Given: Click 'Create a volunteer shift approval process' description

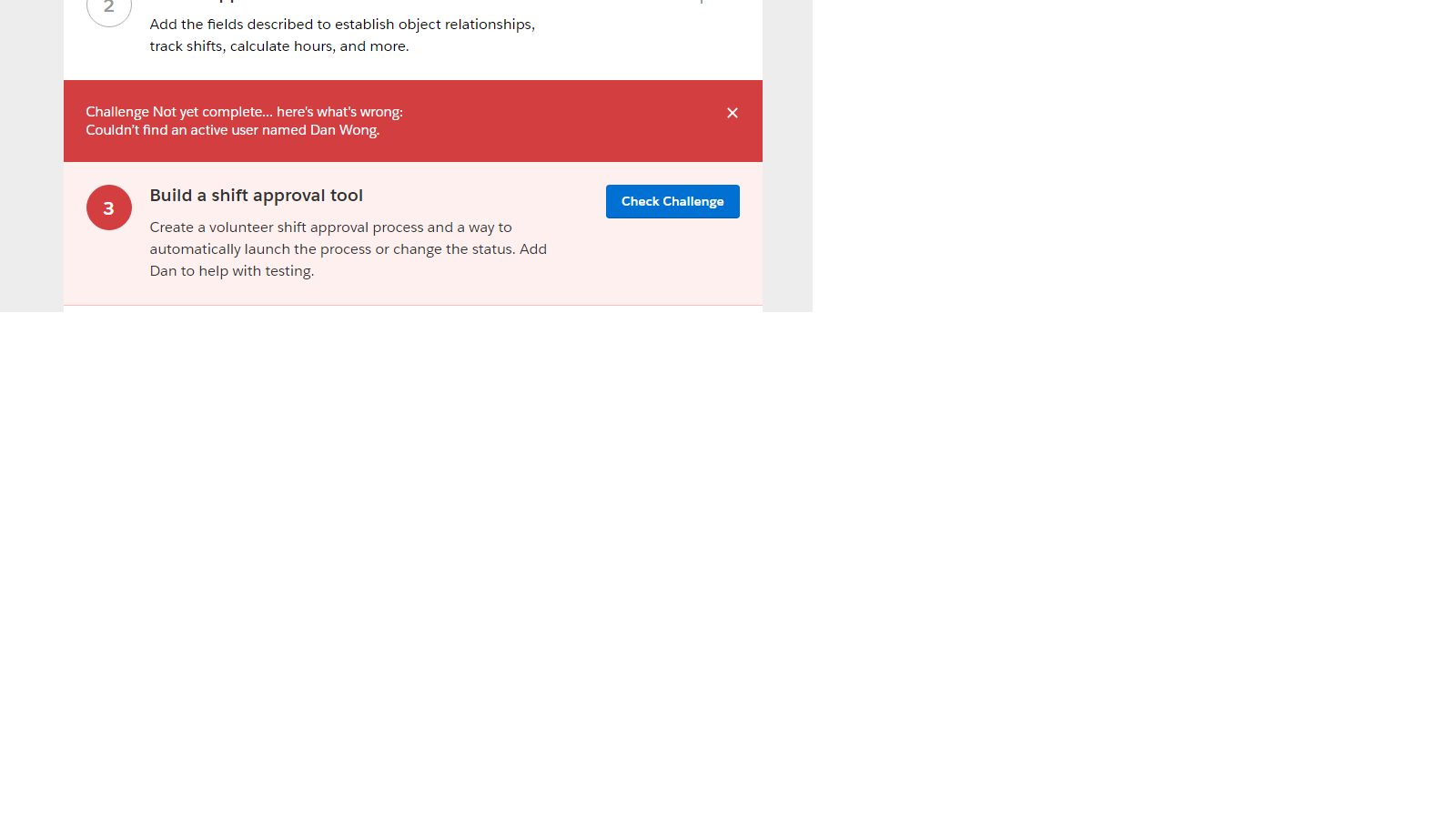Looking at the screenshot, I should coord(349,249).
